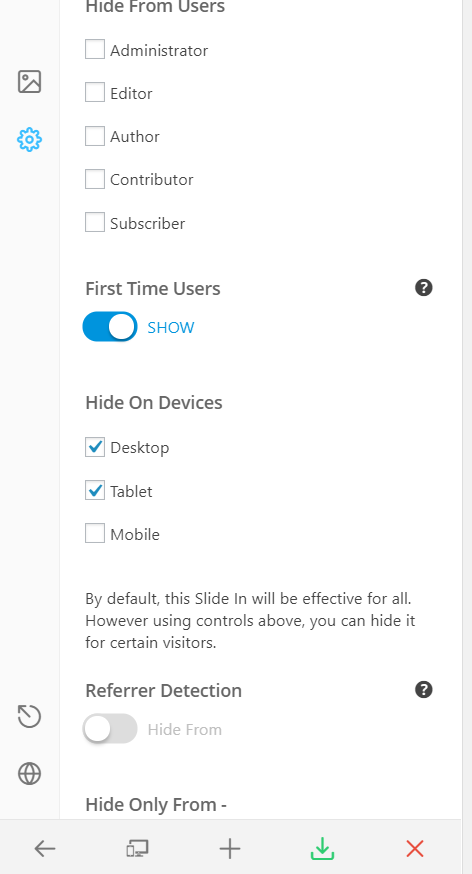Check the Subscriber checkbox
The image size is (472, 874).
(x=95, y=222)
